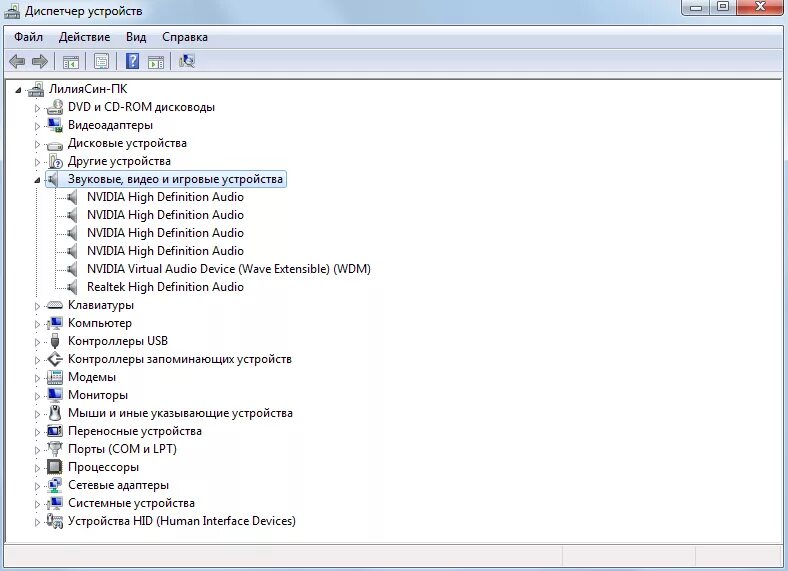788x571 pixels.
Task: Click the question-mark icon beside Другие устройства
Action: coord(55,161)
